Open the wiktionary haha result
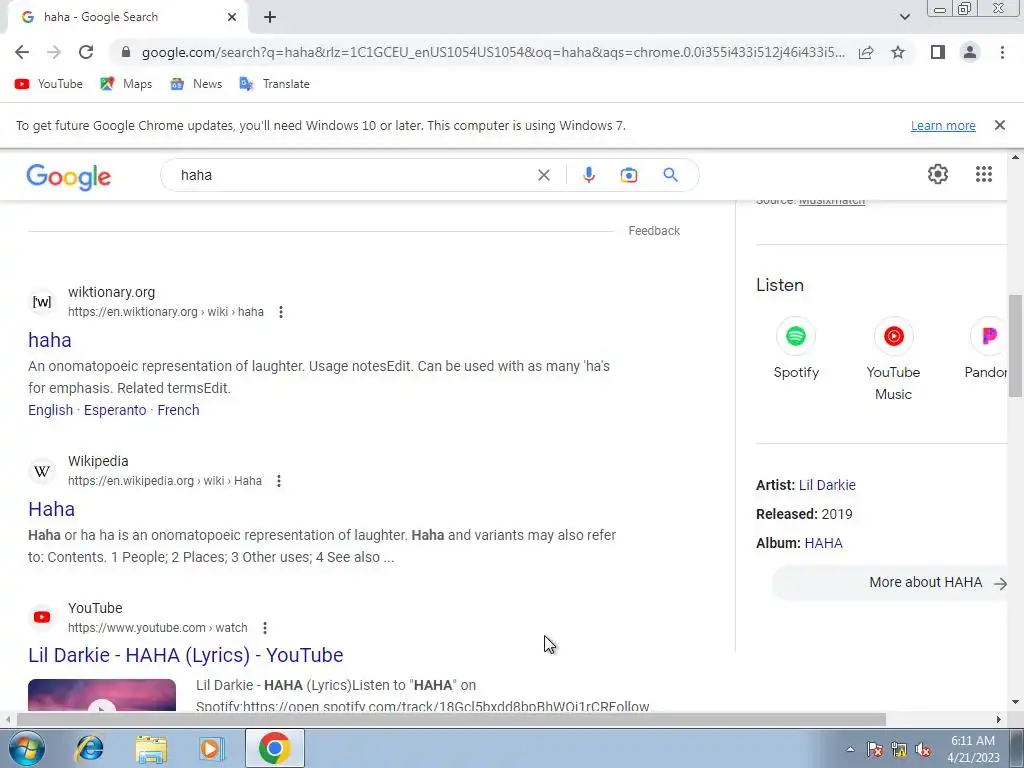 click(50, 340)
